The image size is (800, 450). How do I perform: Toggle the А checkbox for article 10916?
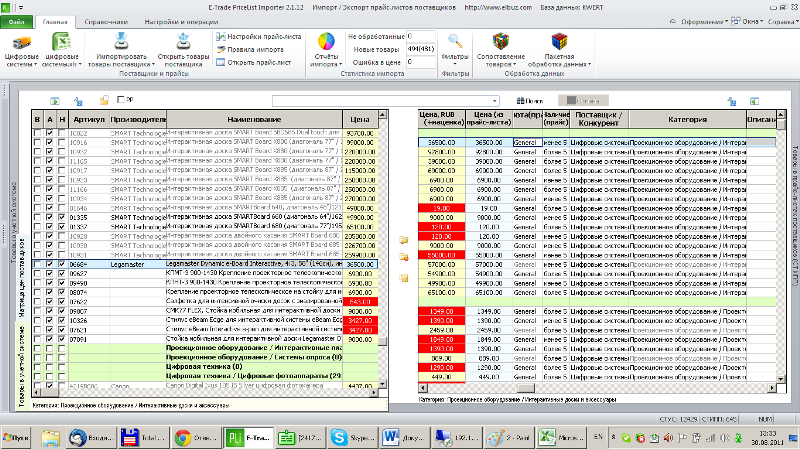point(49,142)
